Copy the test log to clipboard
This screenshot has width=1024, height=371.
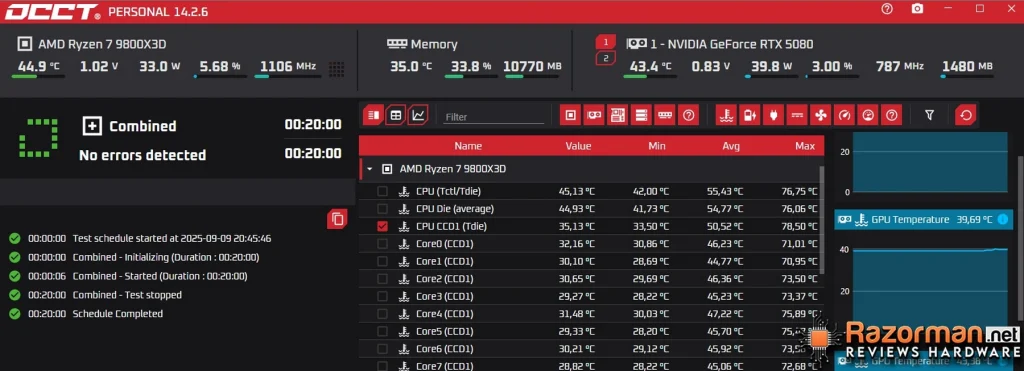[337, 219]
